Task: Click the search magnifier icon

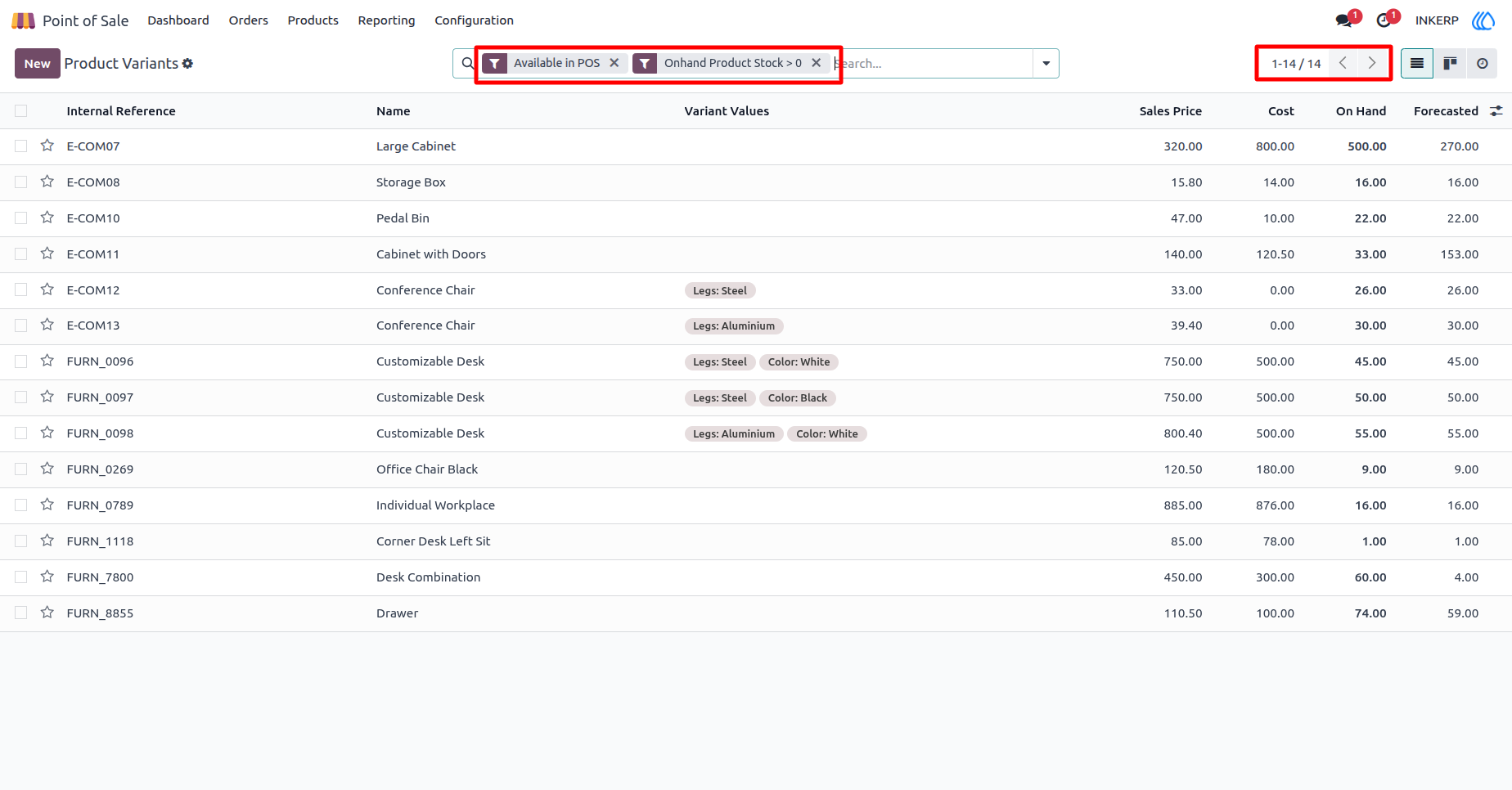Action: pos(468,63)
